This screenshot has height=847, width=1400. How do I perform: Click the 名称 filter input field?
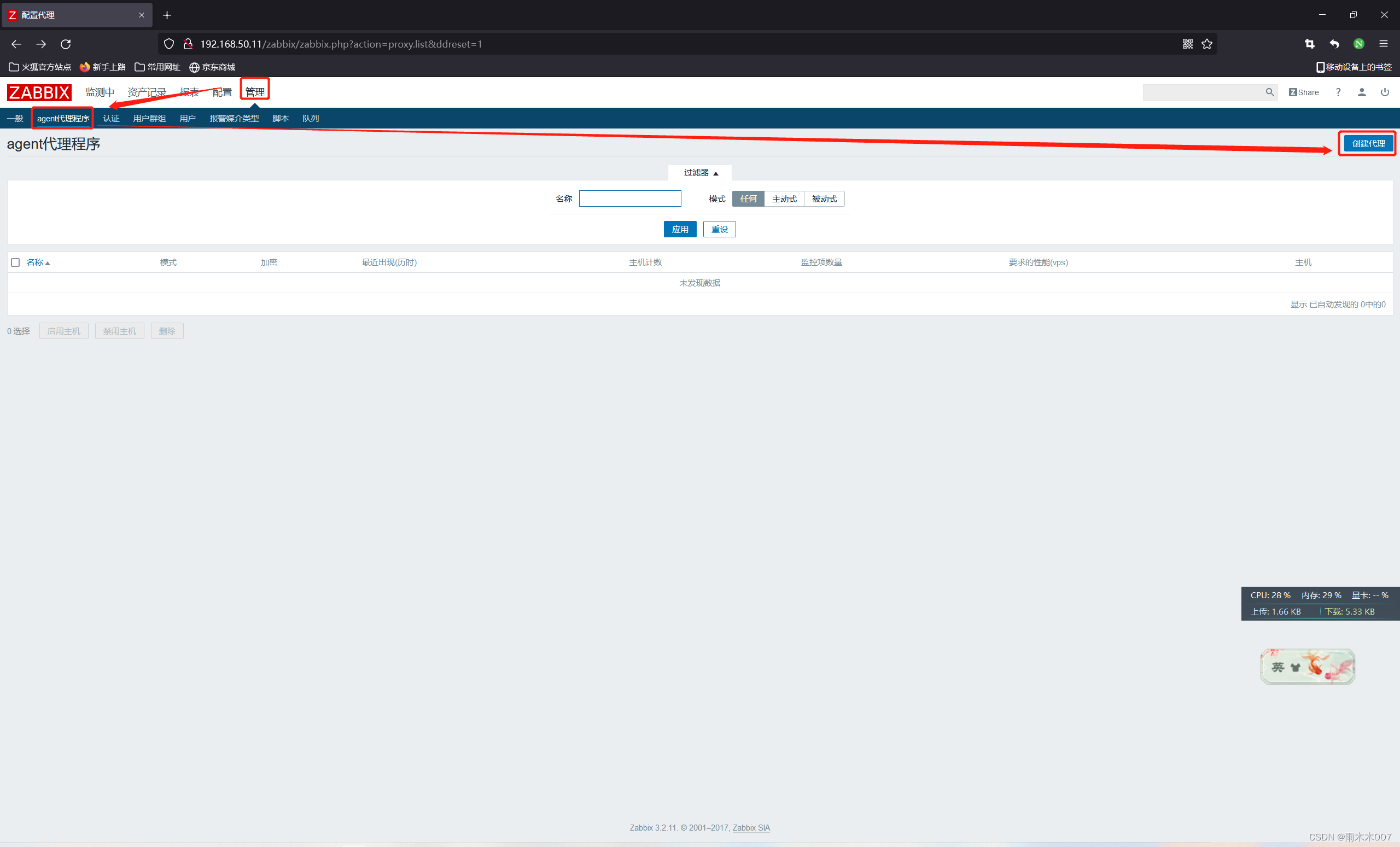pos(629,199)
